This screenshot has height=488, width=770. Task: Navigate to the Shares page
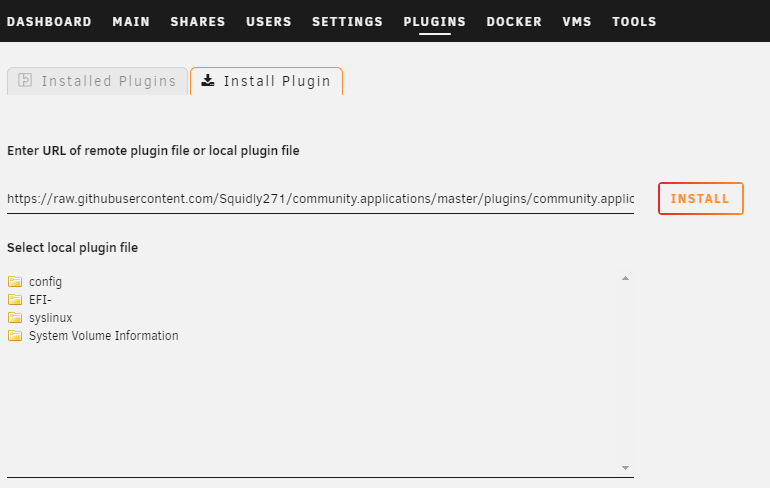(198, 22)
